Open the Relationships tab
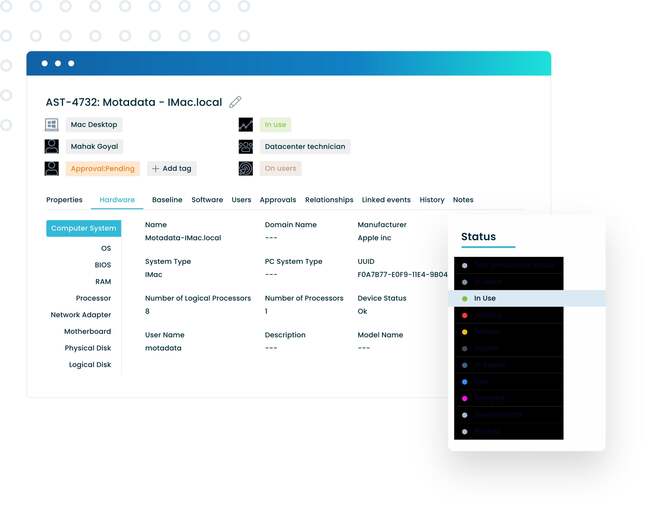658x521 pixels. (x=329, y=200)
